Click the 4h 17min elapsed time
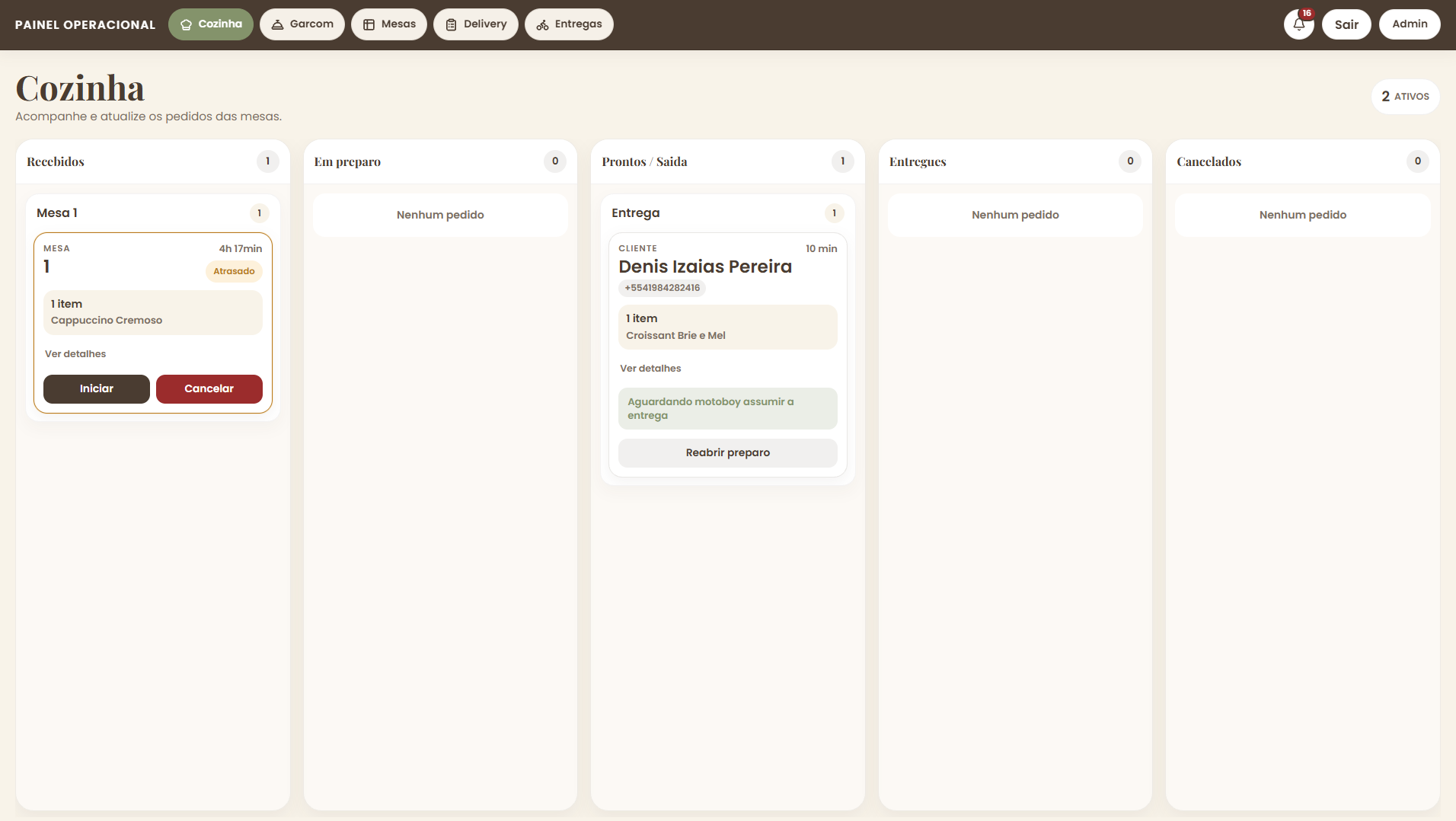The width and height of the screenshot is (1456, 821). pyautogui.click(x=241, y=249)
